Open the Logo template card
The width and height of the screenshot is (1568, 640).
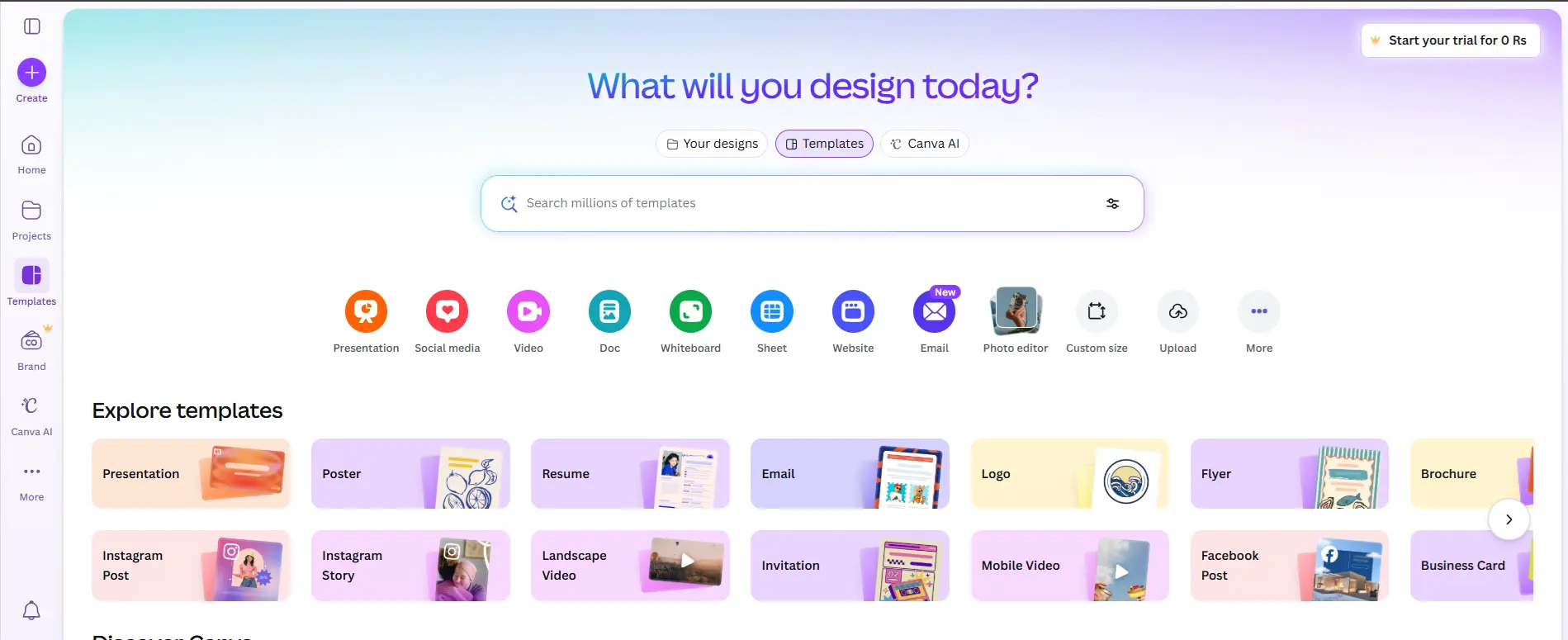tap(1069, 473)
